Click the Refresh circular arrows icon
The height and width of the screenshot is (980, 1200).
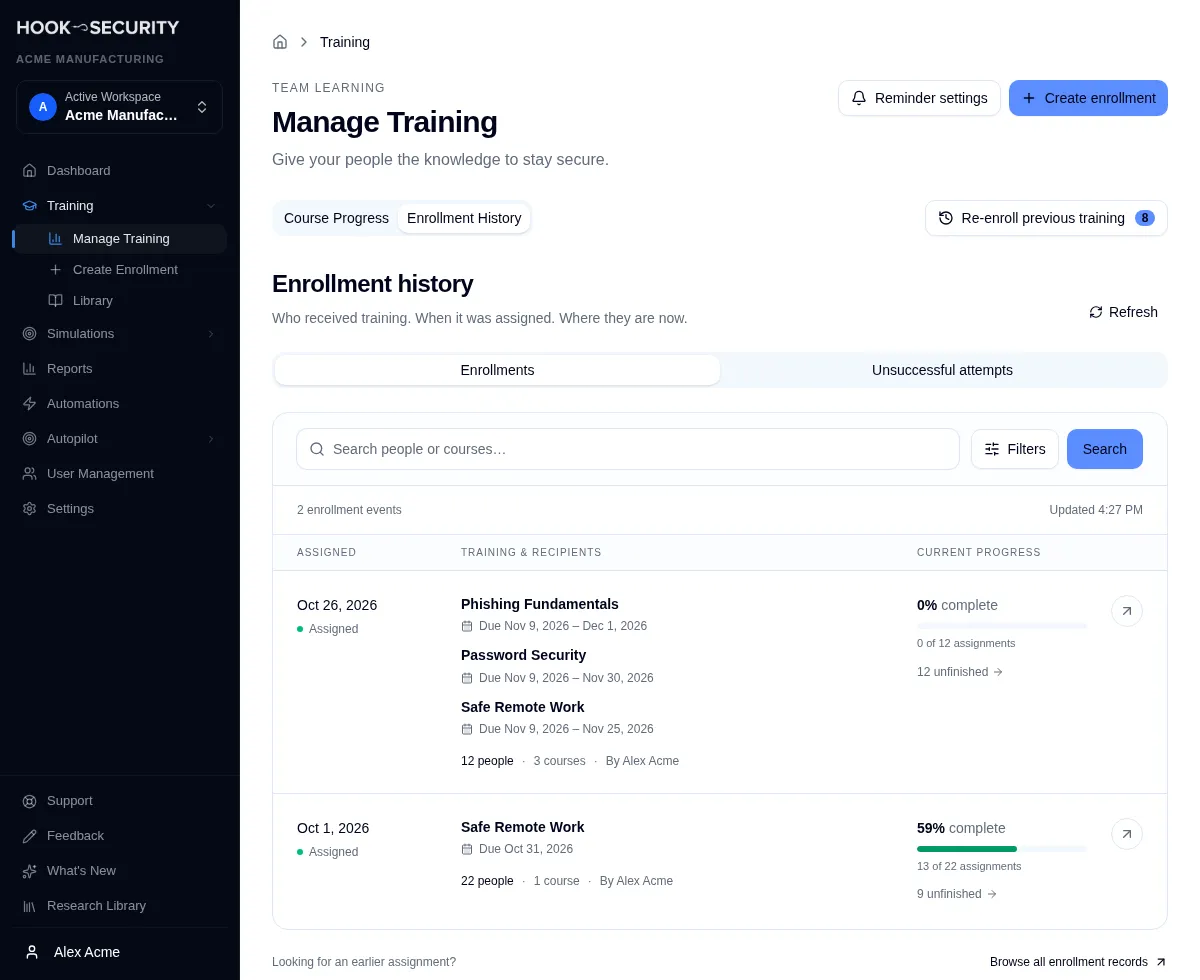coord(1096,312)
